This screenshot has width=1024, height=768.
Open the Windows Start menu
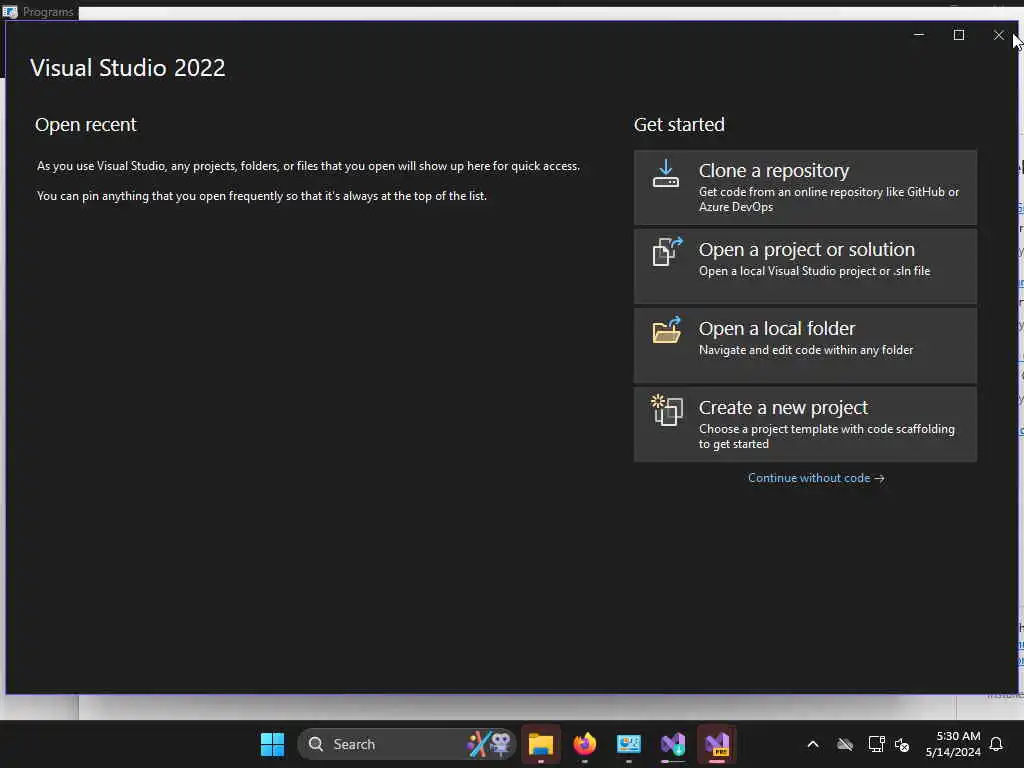(x=272, y=744)
